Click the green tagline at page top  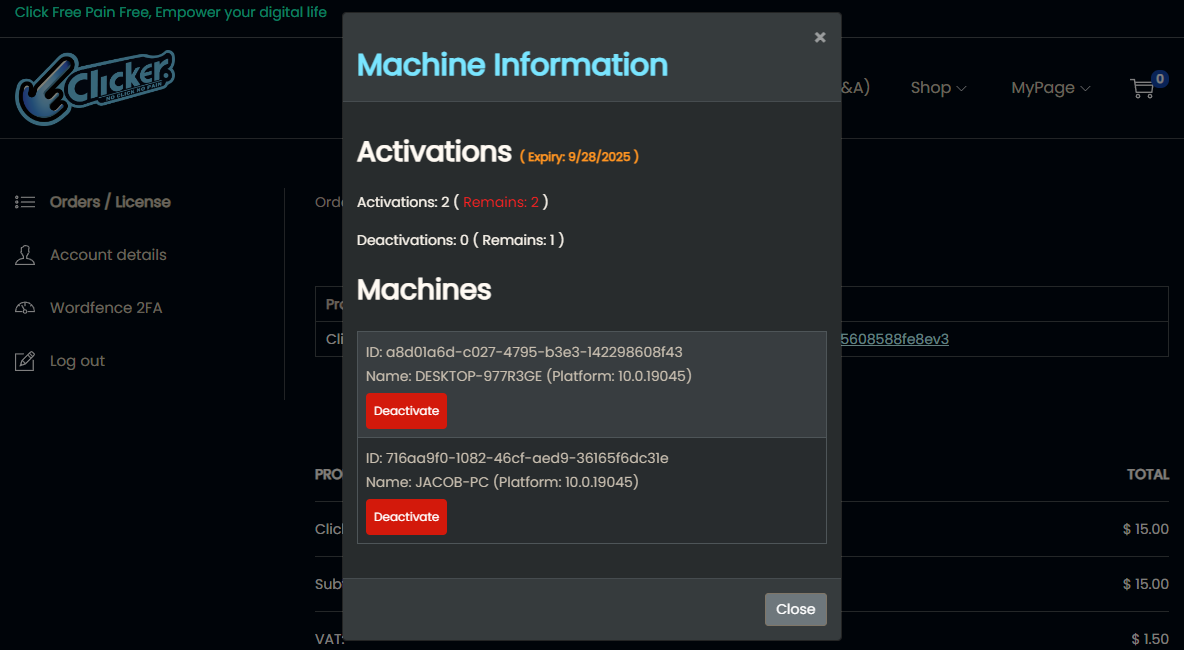[x=171, y=12]
